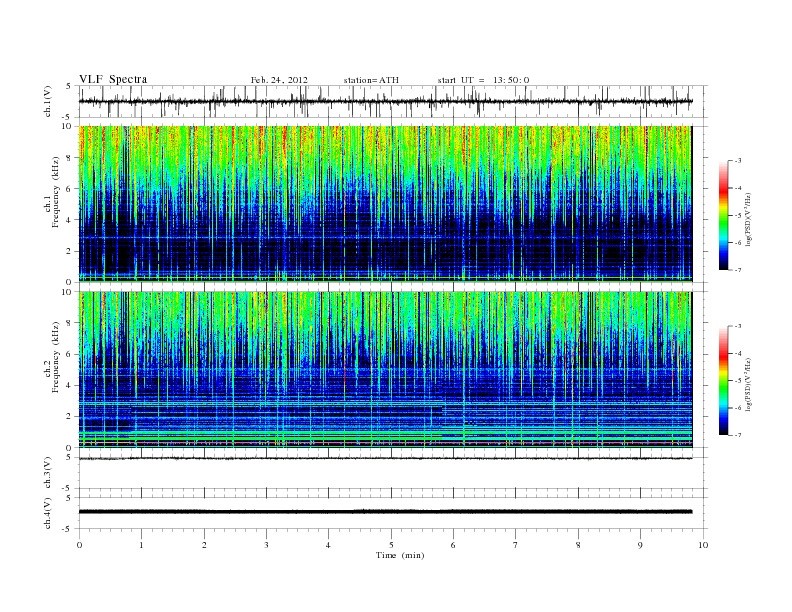Select the ch.1 color scale bar
Image resolution: width=792 pixels, height=612 pixels.
[x=723, y=215]
